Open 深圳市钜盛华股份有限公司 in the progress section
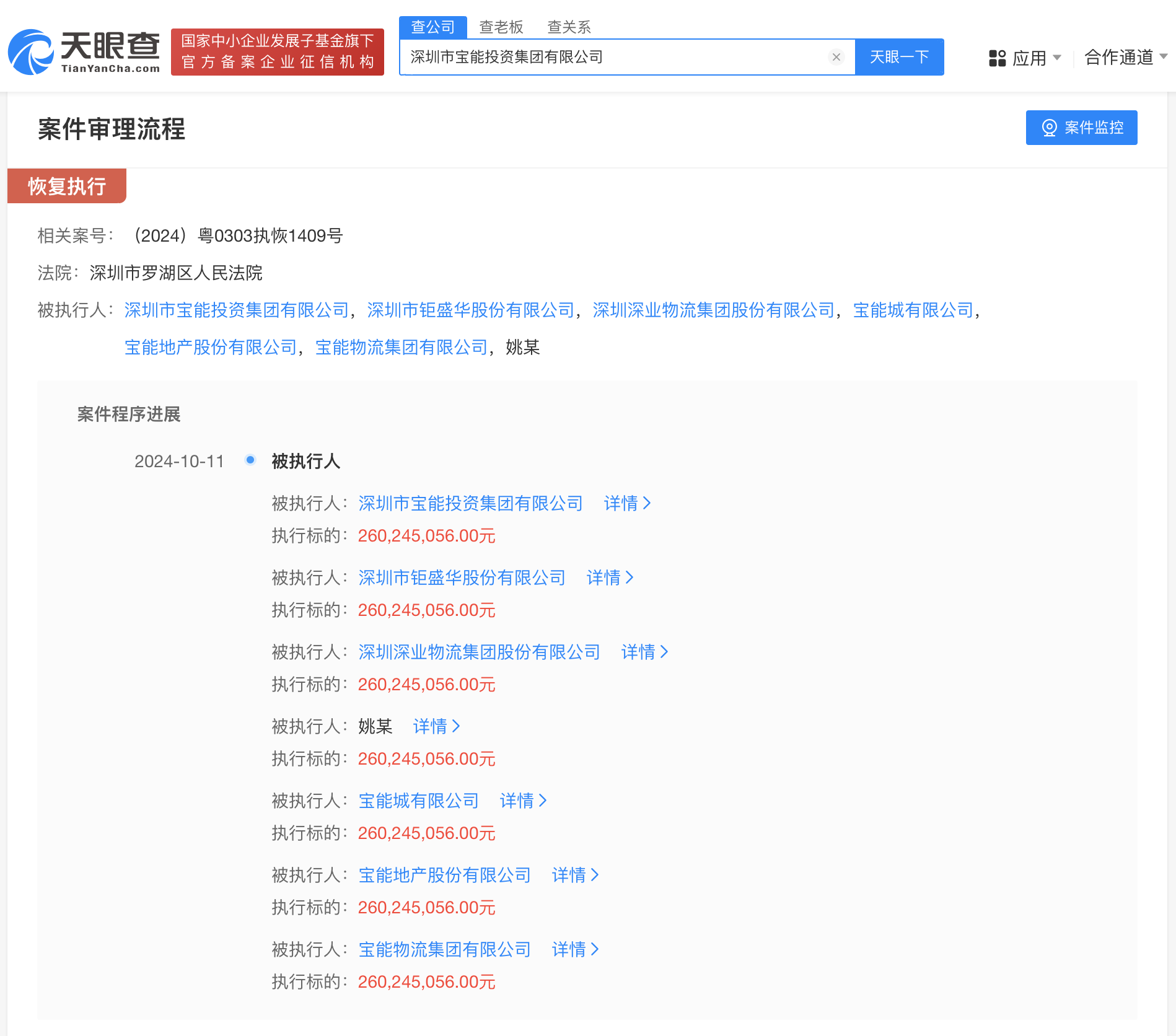This screenshot has width=1176, height=1036. pos(462,577)
